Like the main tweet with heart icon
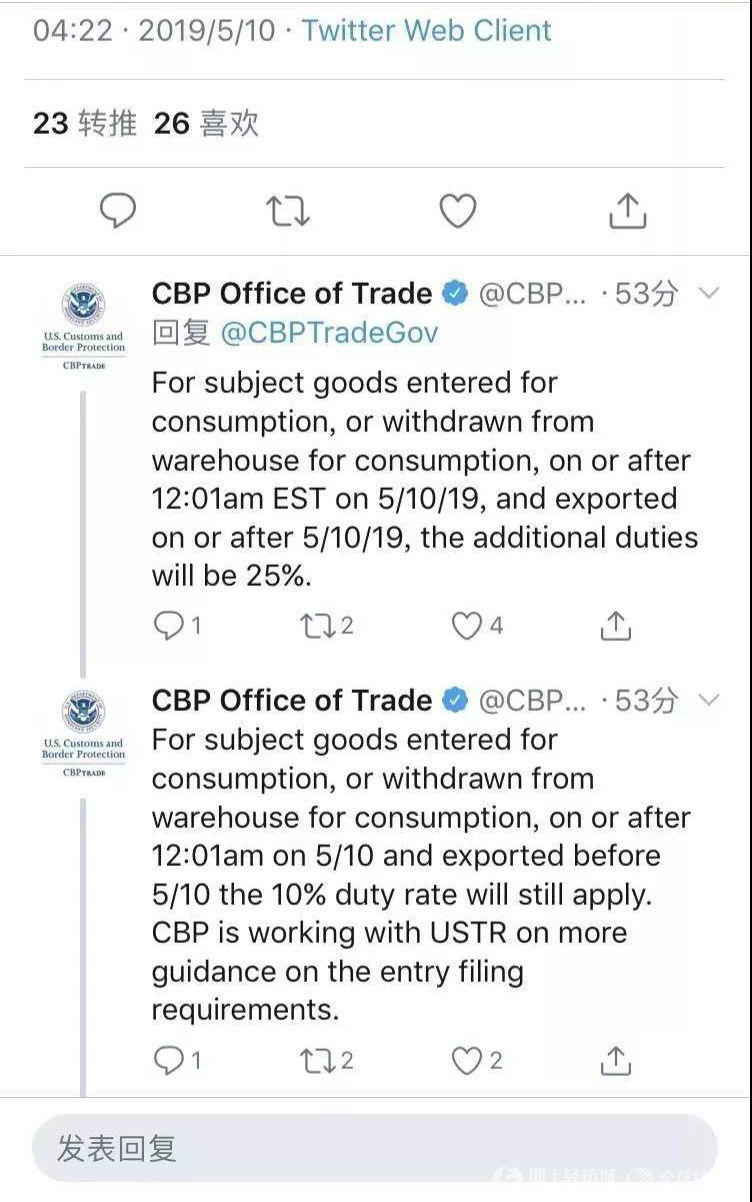Image resolution: width=752 pixels, height=1202 pixels. tap(458, 211)
